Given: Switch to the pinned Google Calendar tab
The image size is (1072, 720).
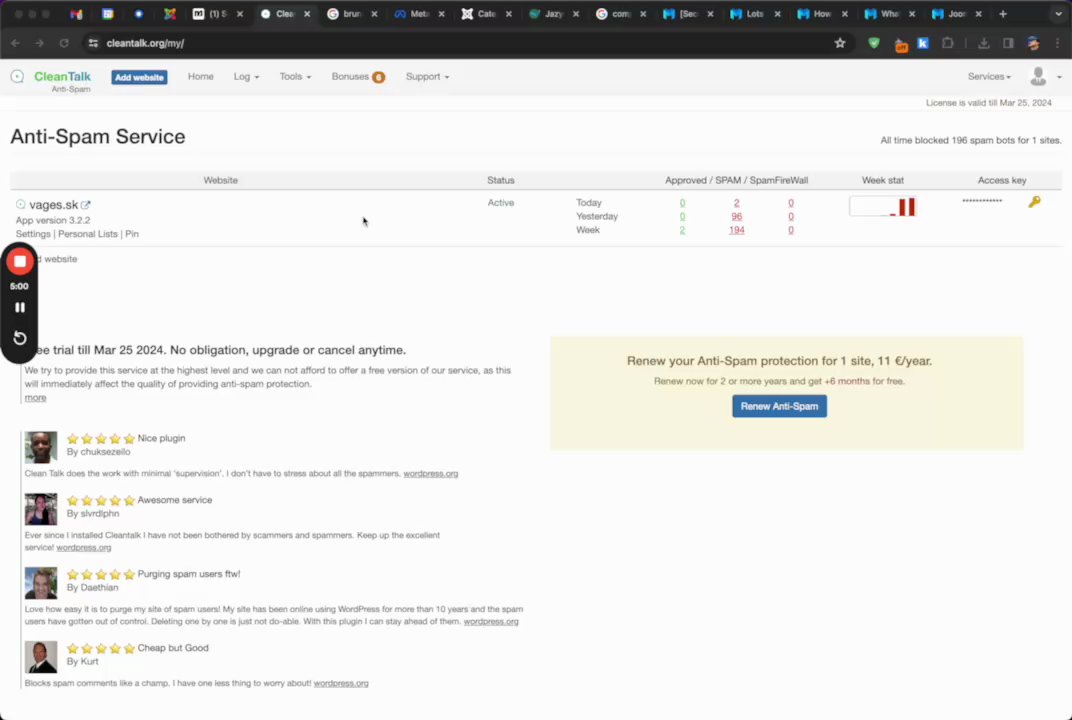Looking at the screenshot, I should [107, 14].
